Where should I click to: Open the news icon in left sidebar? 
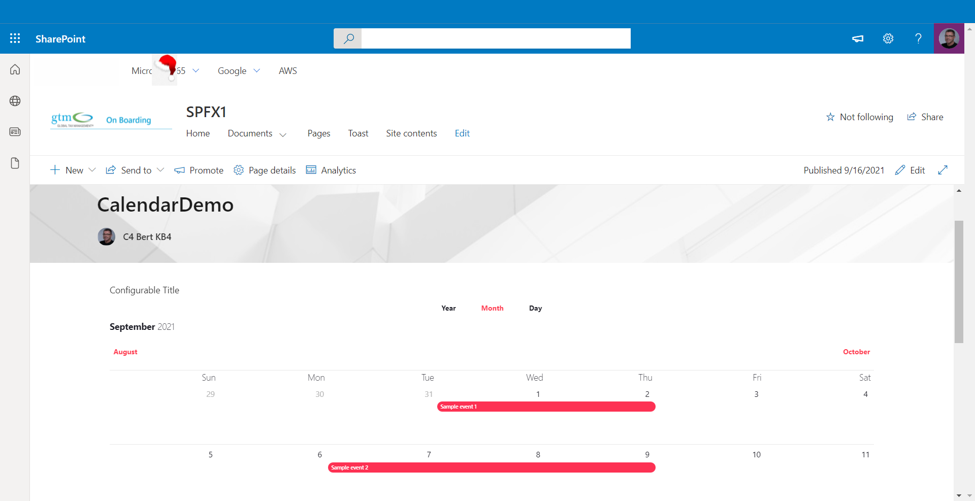[15, 132]
